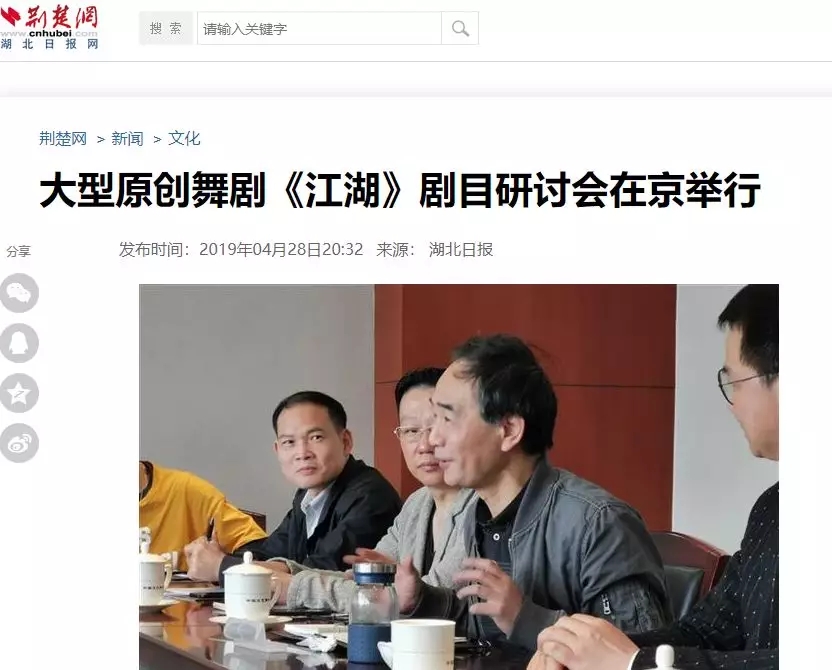
Task: Go to 荆楚网 breadcrumb link
Action: tap(63, 138)
